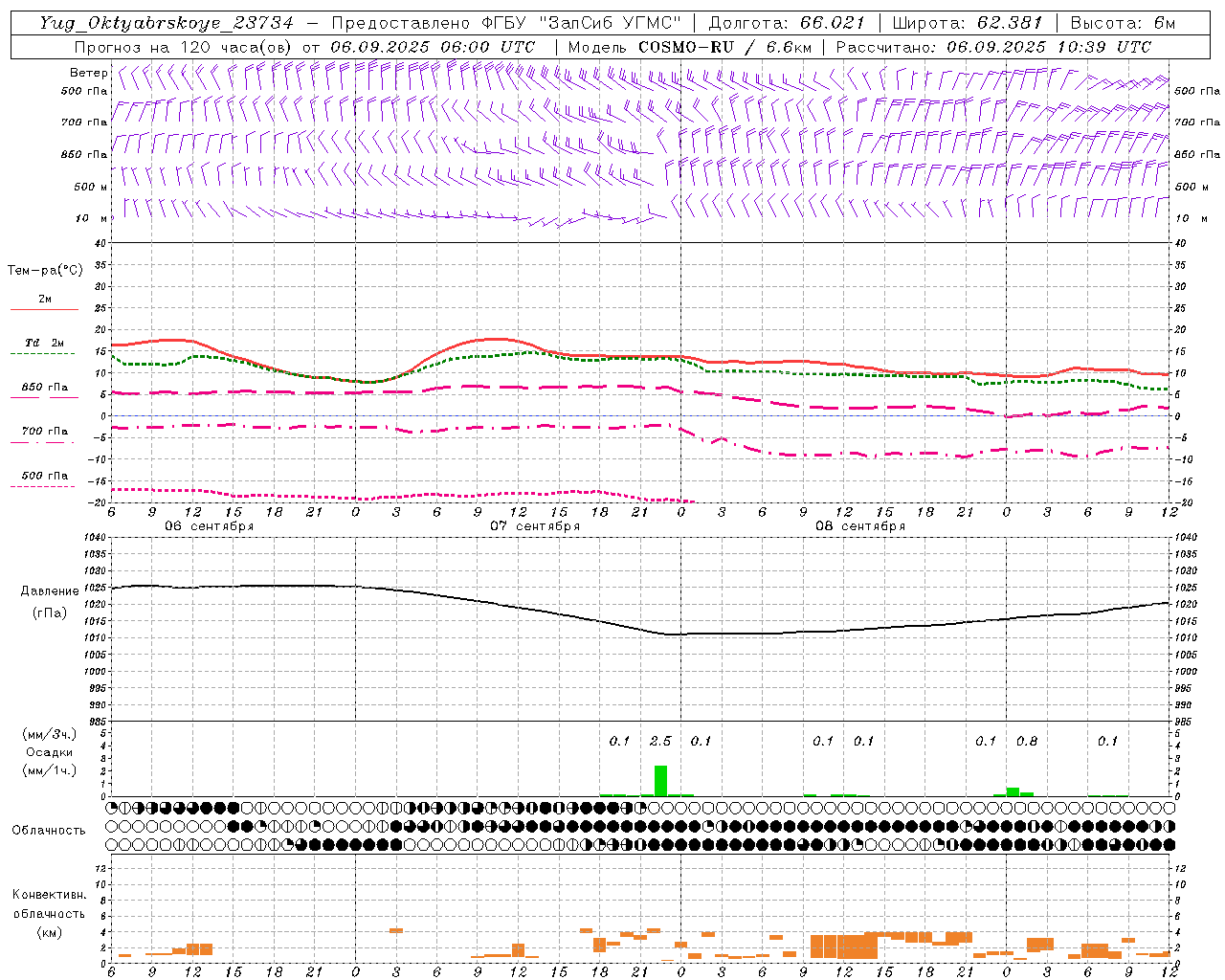Viewport: 1225px width, 980px height.
Task: Click the station title Yug_Oktyabrskoye_23734
Action: coord(167,23)
